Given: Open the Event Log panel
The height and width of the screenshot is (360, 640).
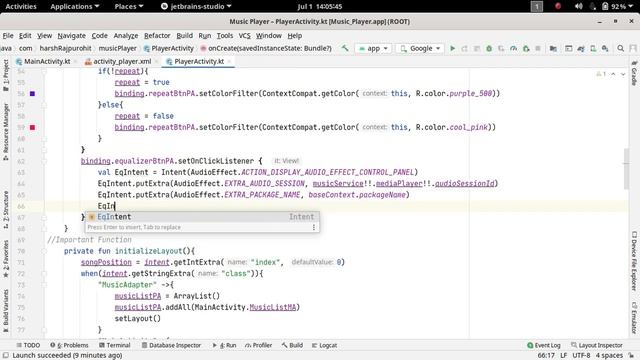Looking at the screenshot, I should click(x=544, y=345).
